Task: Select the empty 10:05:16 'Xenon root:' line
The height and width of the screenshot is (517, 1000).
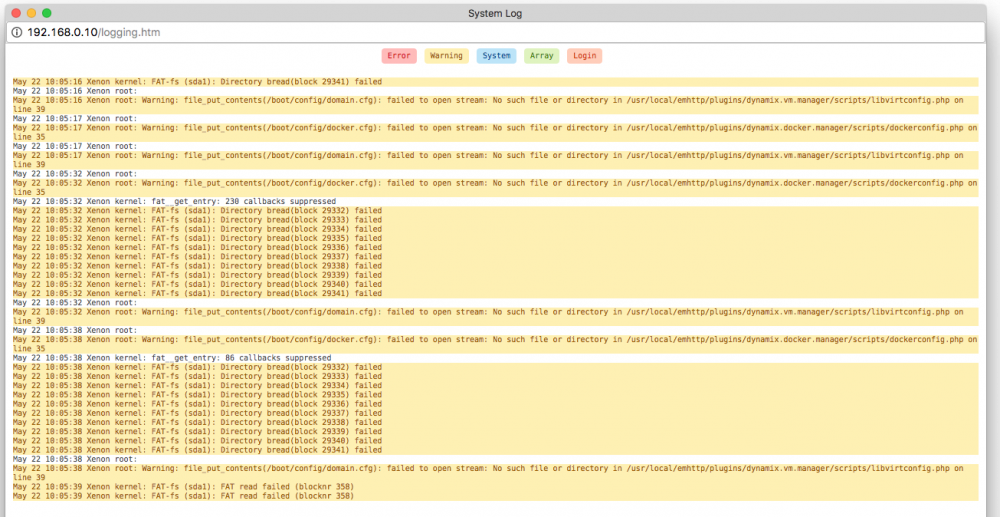Action: (495, 91)
